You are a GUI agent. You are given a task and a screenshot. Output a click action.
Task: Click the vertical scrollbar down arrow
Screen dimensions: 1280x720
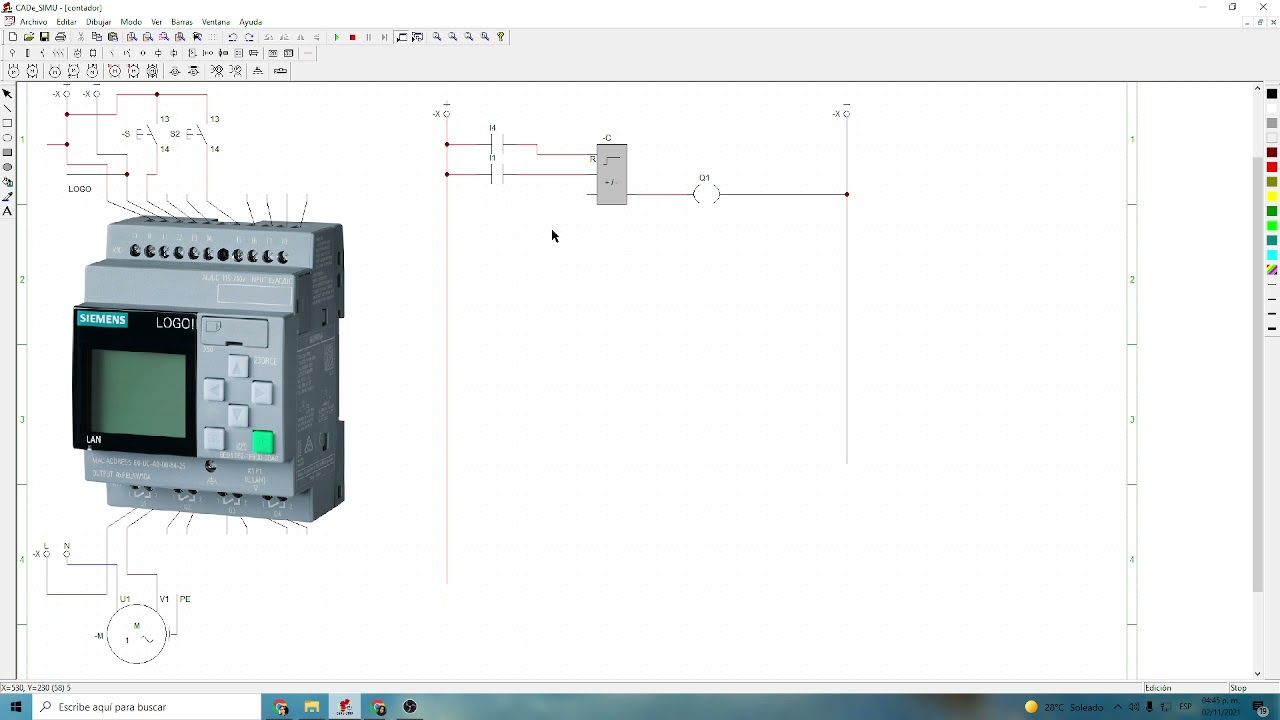click(x=1258, y=674)
